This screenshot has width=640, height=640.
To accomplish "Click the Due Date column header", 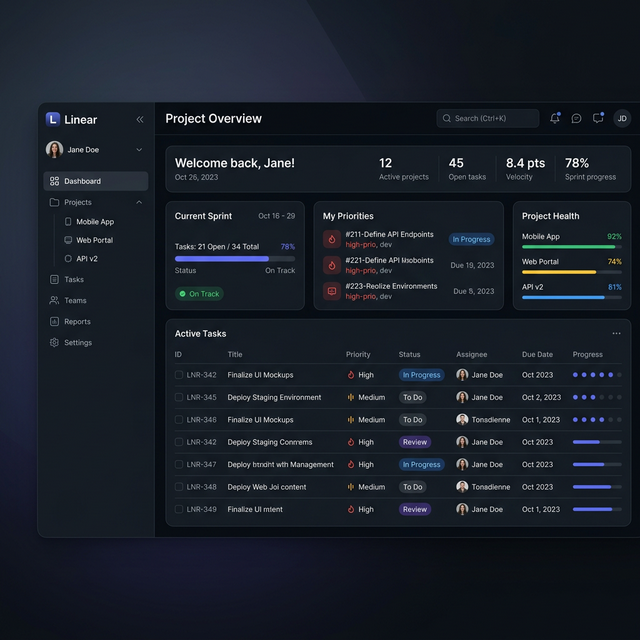I will tap(537, 354).
